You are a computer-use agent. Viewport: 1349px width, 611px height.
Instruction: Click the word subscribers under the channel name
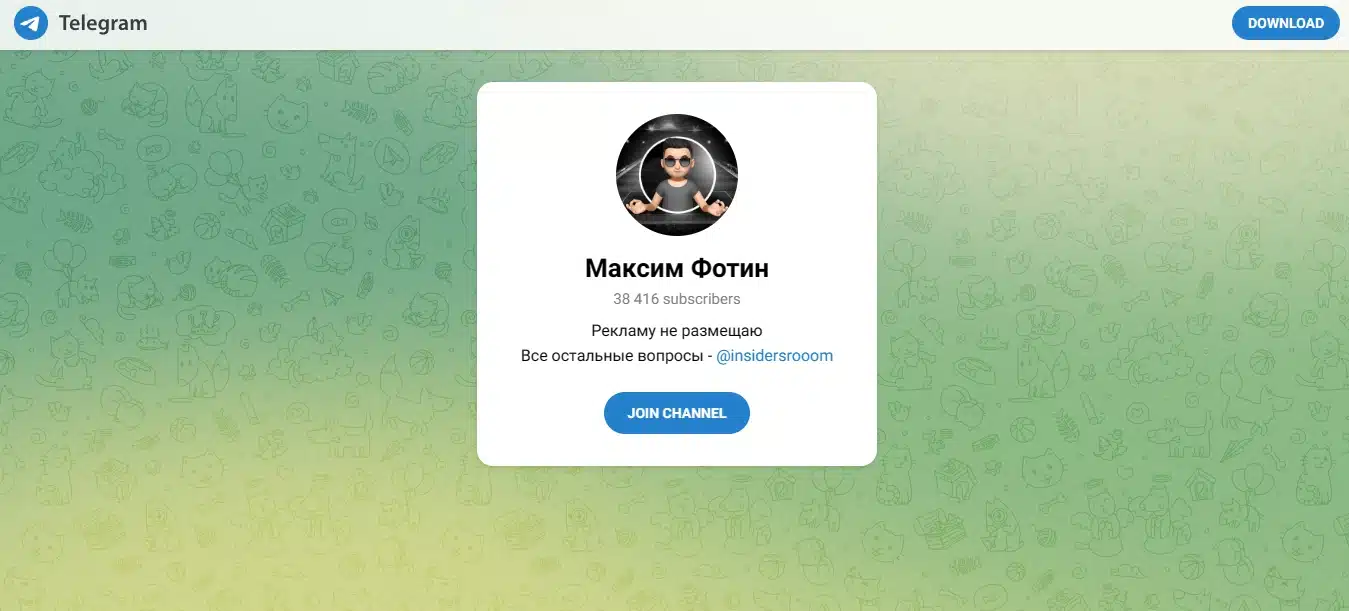click(x=702, y=299)
